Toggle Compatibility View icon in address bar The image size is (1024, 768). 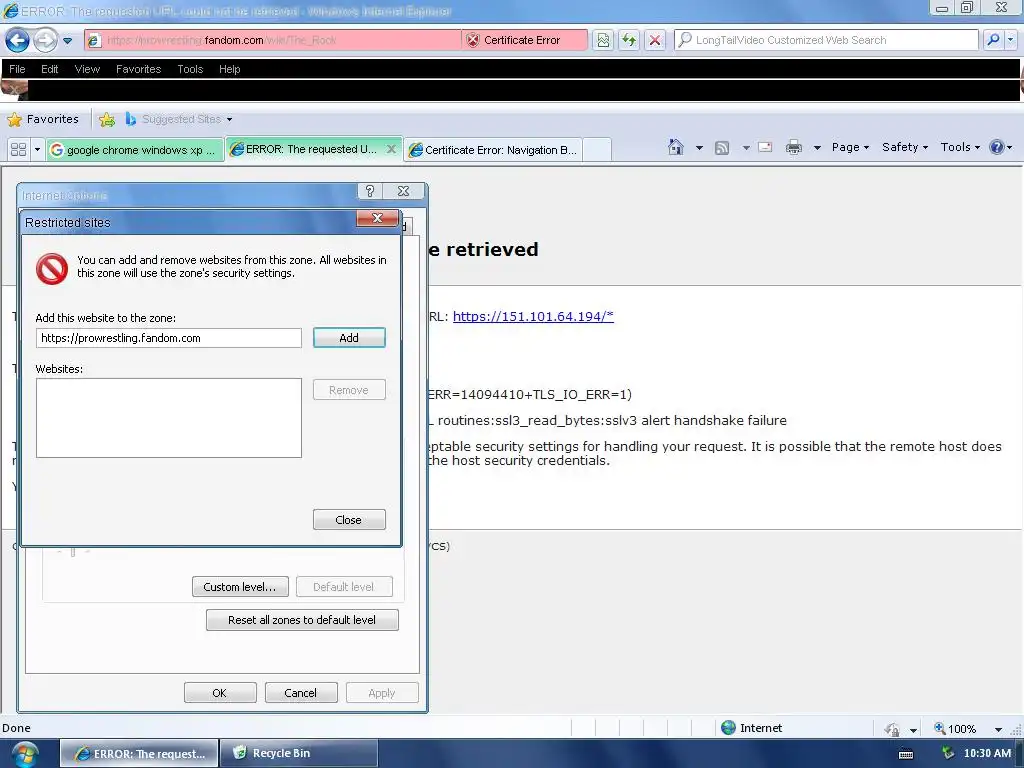click(x=603, y=40)
